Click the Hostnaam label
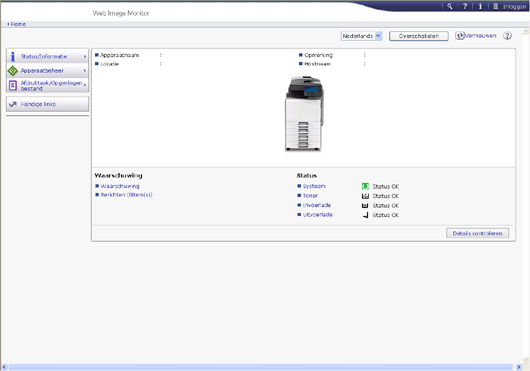The width and height of the screenshot is (530, 371). pos(317,64)
